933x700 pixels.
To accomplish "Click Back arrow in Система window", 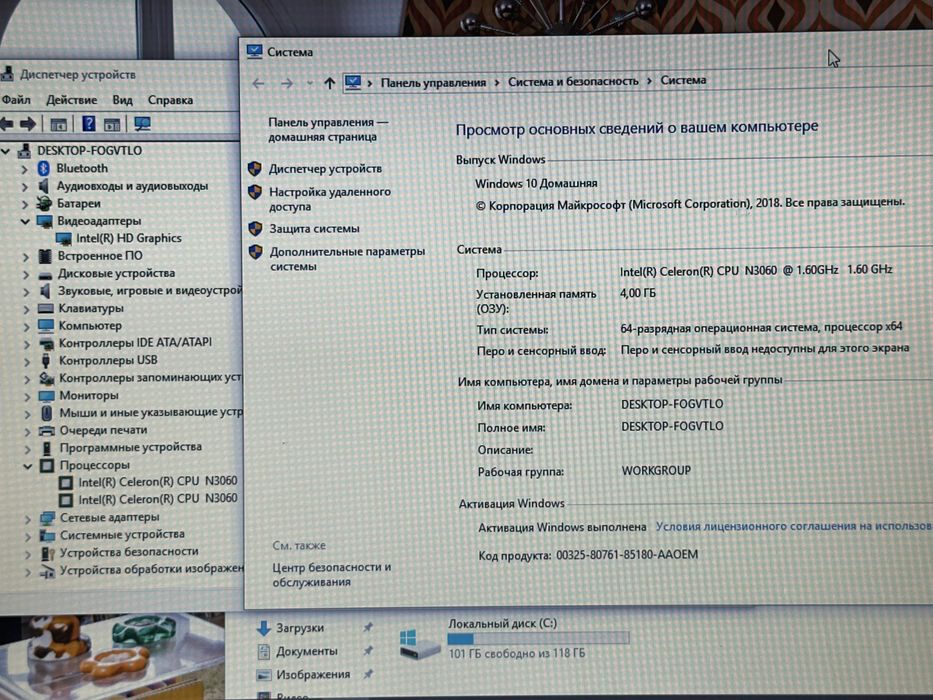I will (258, 83).
